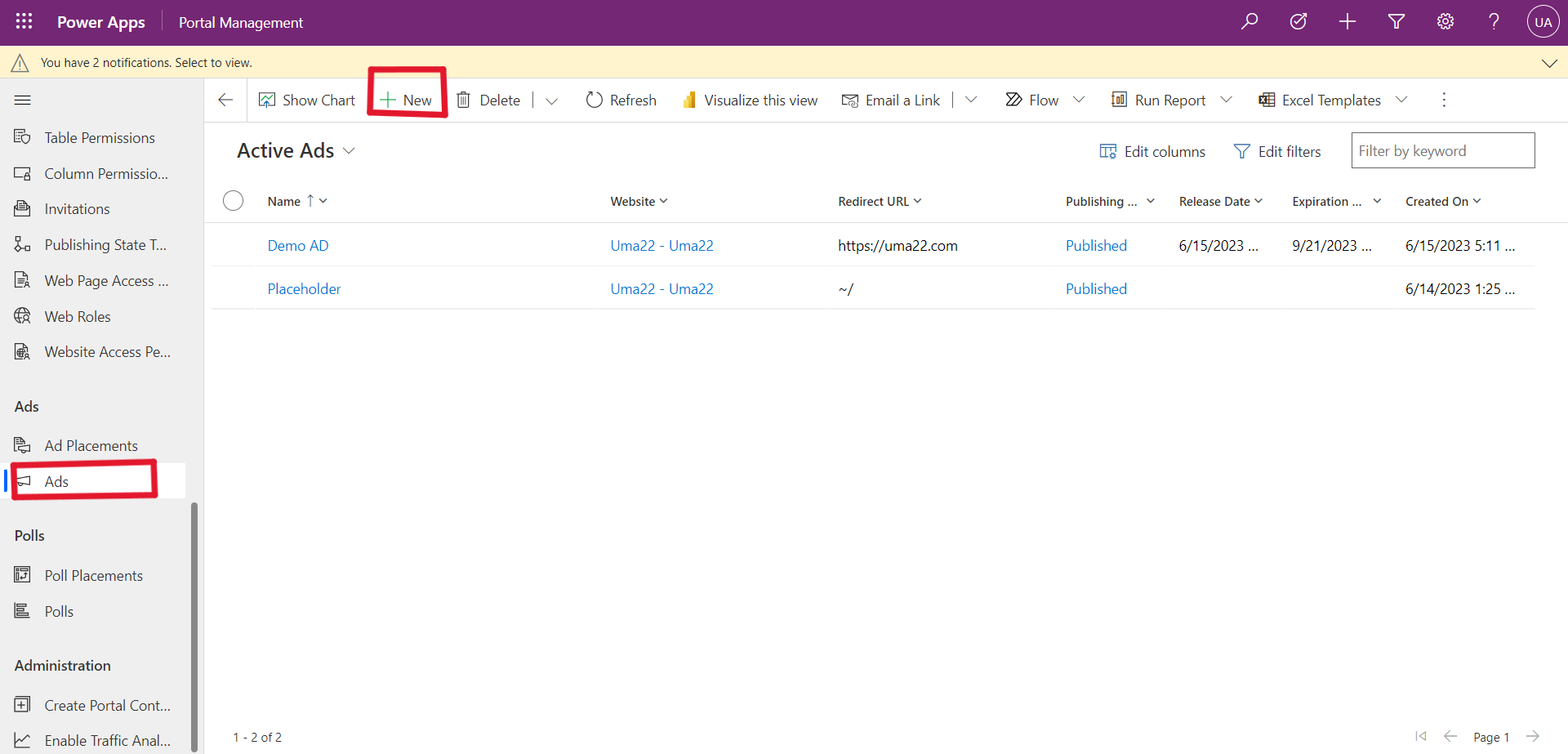
Task: Click the Show Chart button
Action: 307,100
